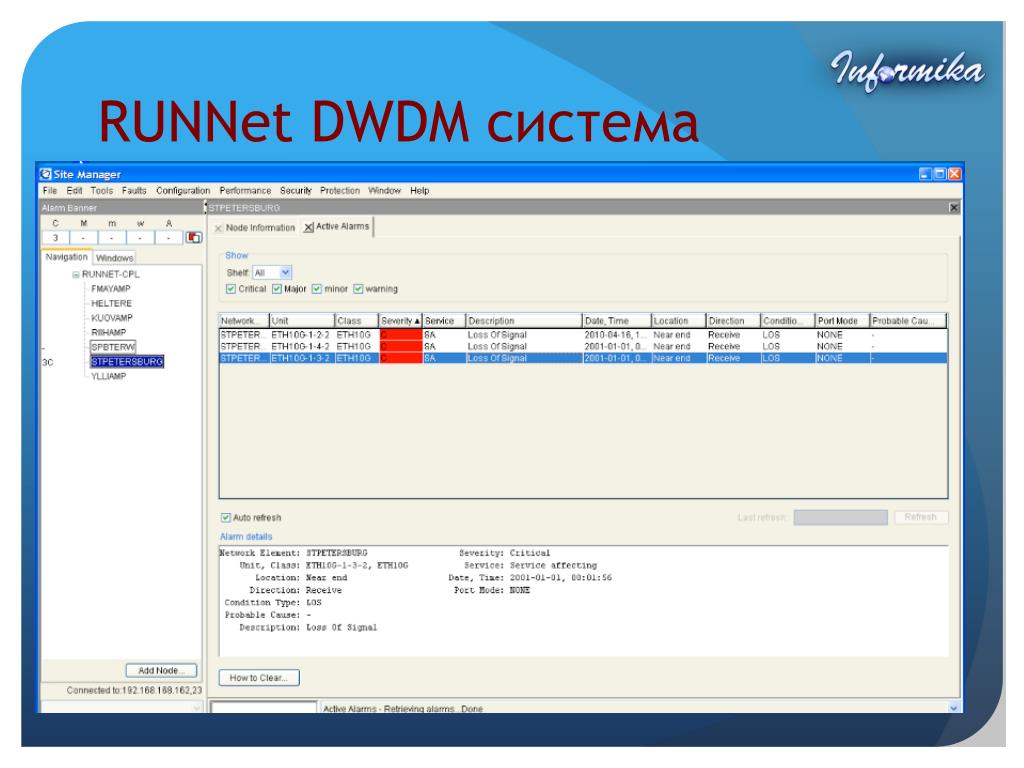Select SPBTERW node in tree

click(x=113, y=347)
